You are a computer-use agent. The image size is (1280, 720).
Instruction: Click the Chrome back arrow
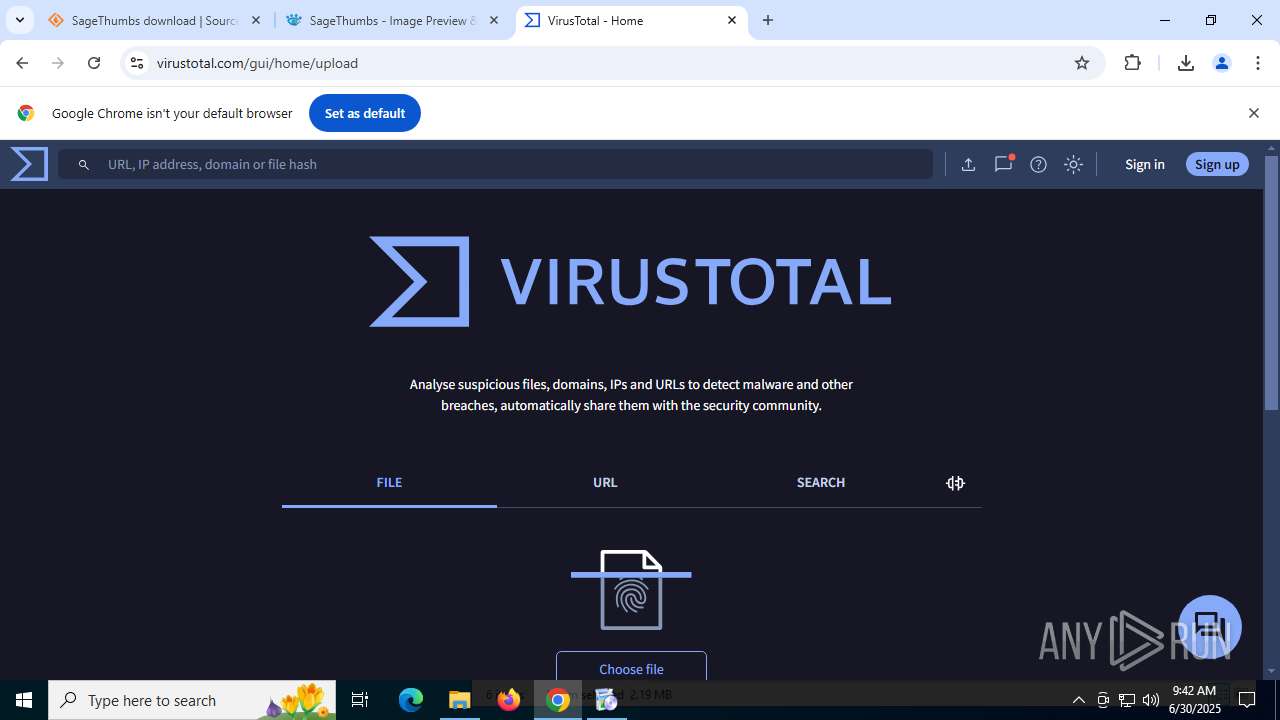pyautogui.click(x=22, y=63)
